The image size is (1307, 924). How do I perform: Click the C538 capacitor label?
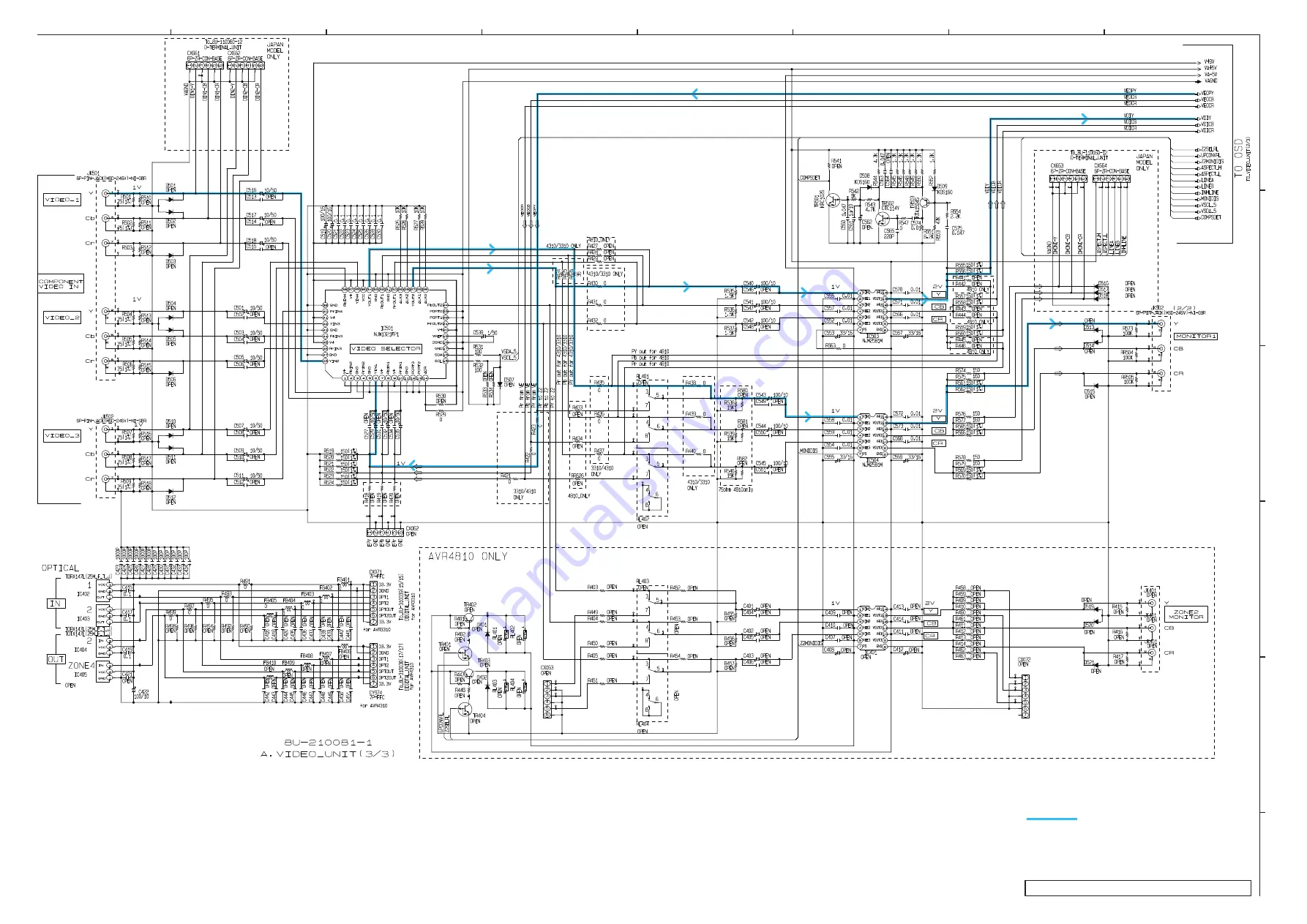click(478, 333)
